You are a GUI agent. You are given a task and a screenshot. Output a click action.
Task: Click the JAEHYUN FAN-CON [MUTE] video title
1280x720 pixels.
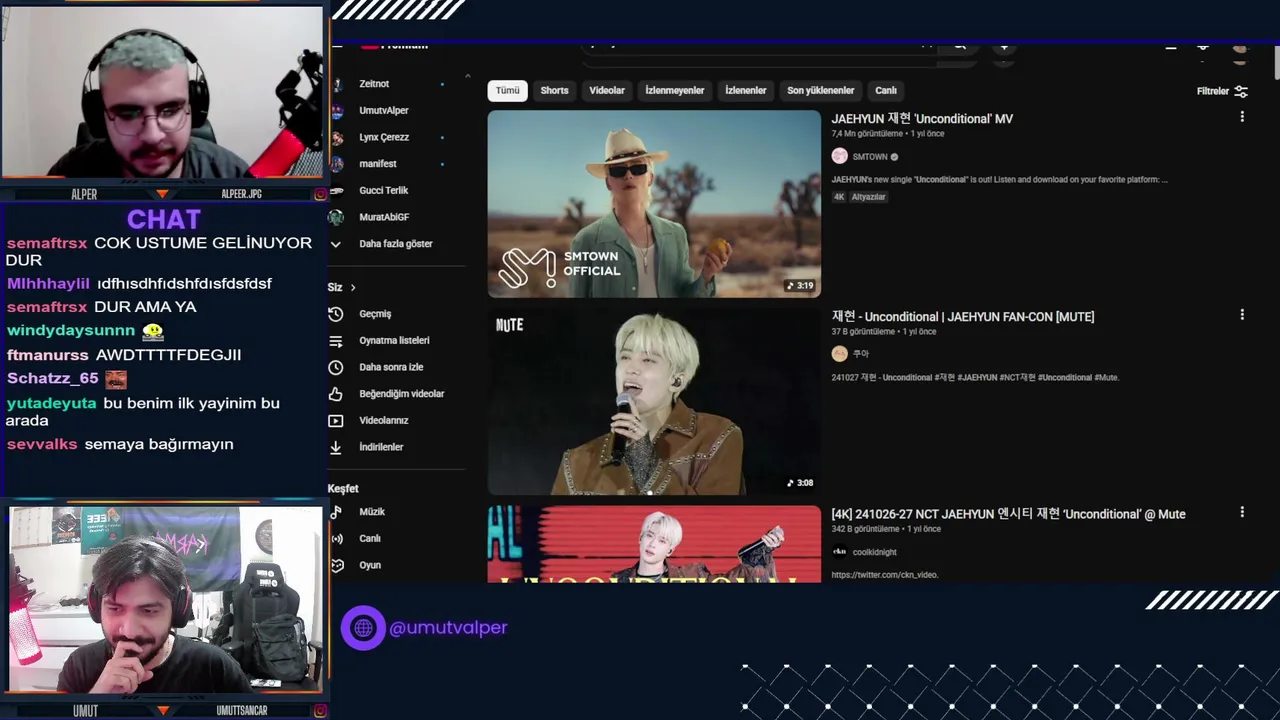(x=963, y=317)
